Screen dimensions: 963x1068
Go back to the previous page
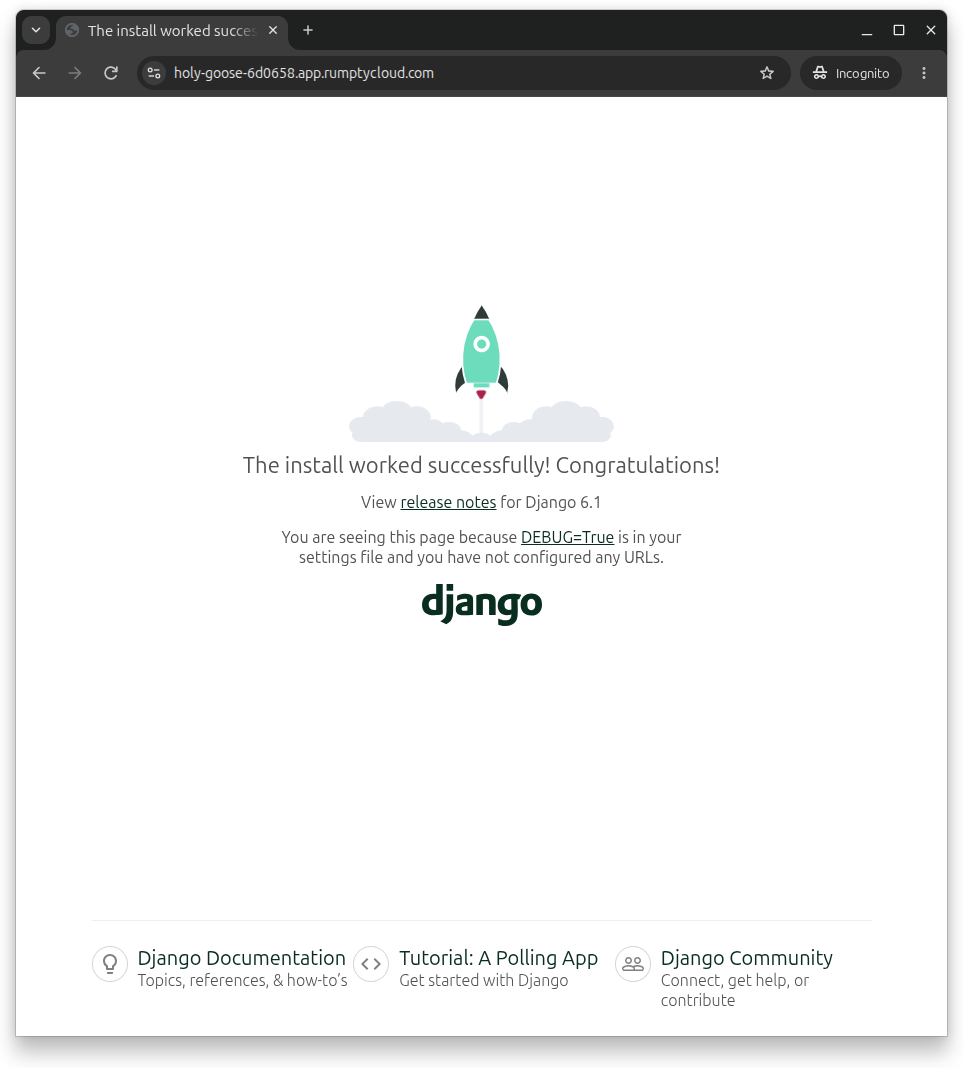(40, 73)
